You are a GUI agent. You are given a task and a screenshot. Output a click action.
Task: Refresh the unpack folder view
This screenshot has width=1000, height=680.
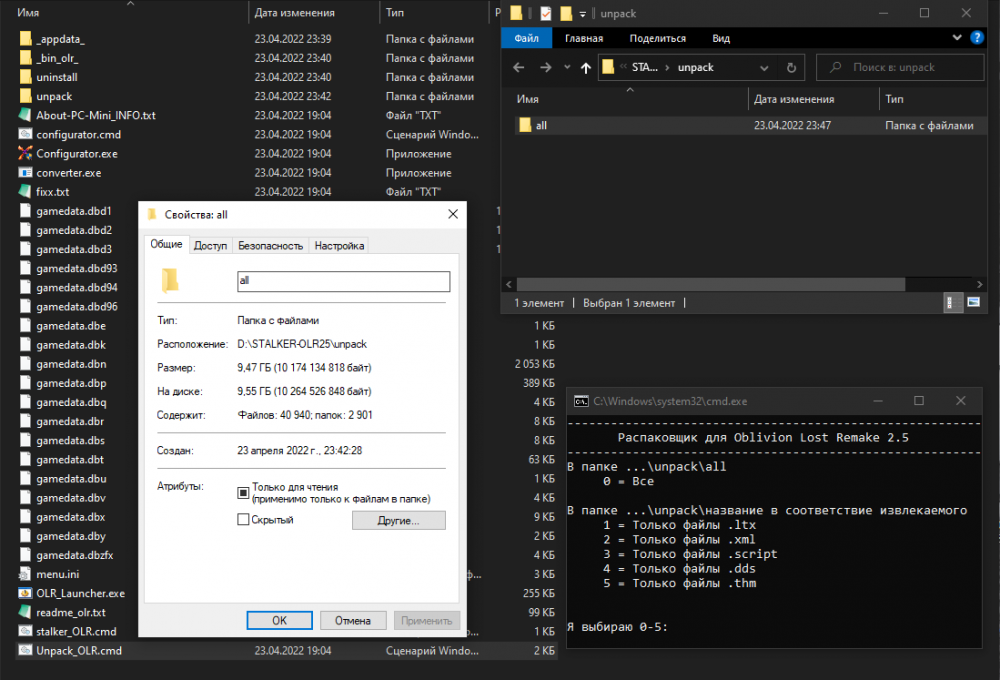(791, 68)
